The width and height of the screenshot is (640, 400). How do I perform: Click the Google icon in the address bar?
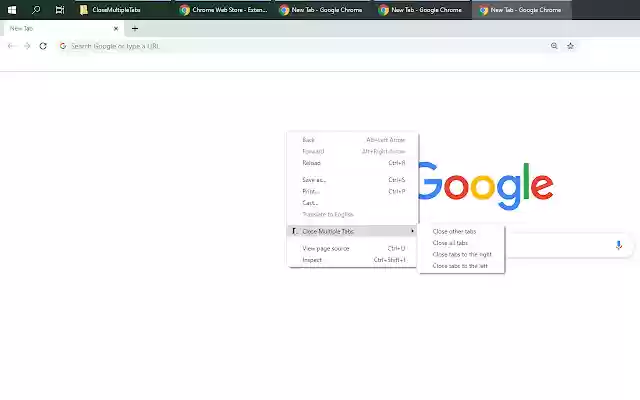63,46
